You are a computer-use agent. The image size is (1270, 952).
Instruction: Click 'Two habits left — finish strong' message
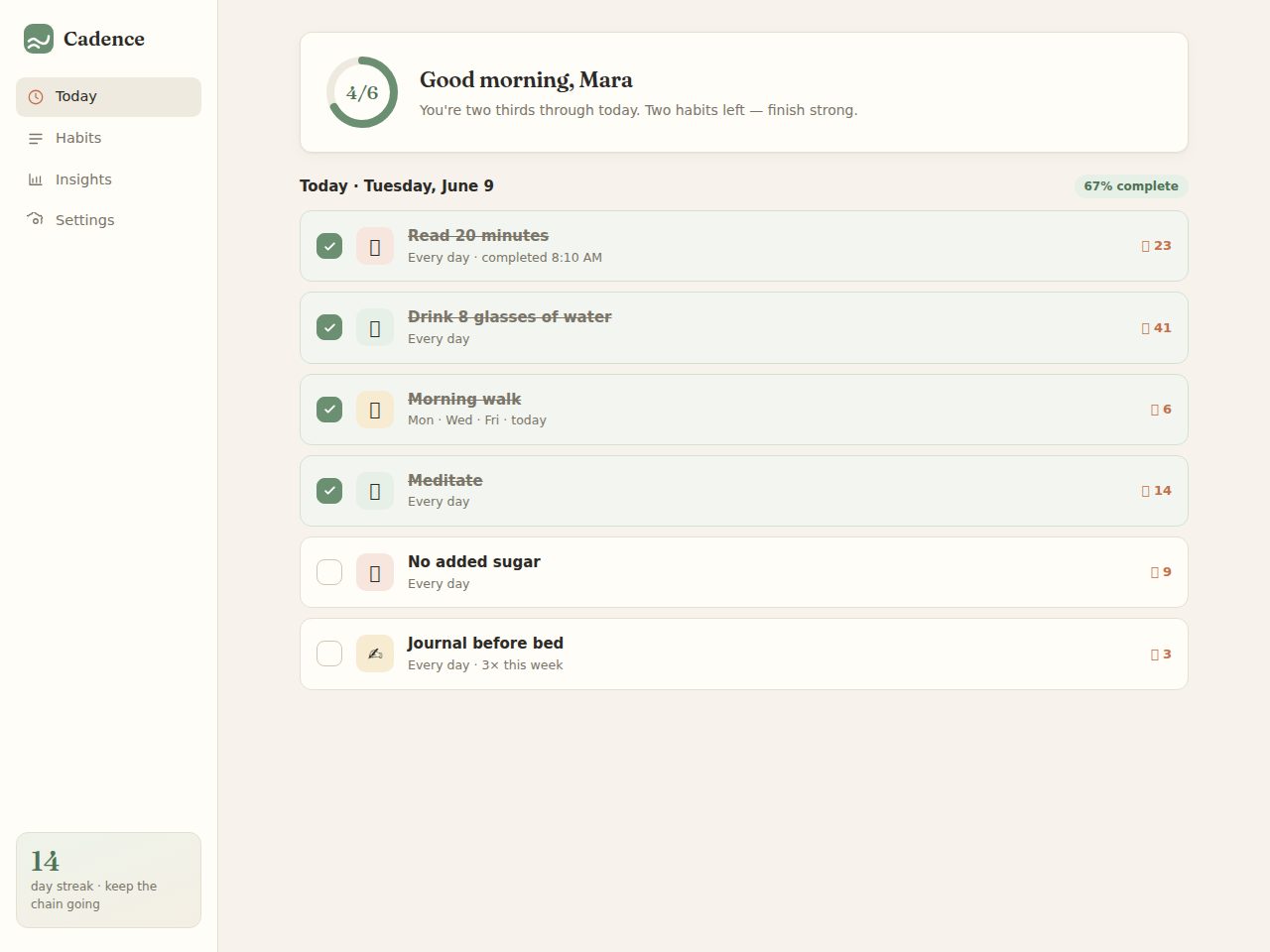[x=751, y=110]
